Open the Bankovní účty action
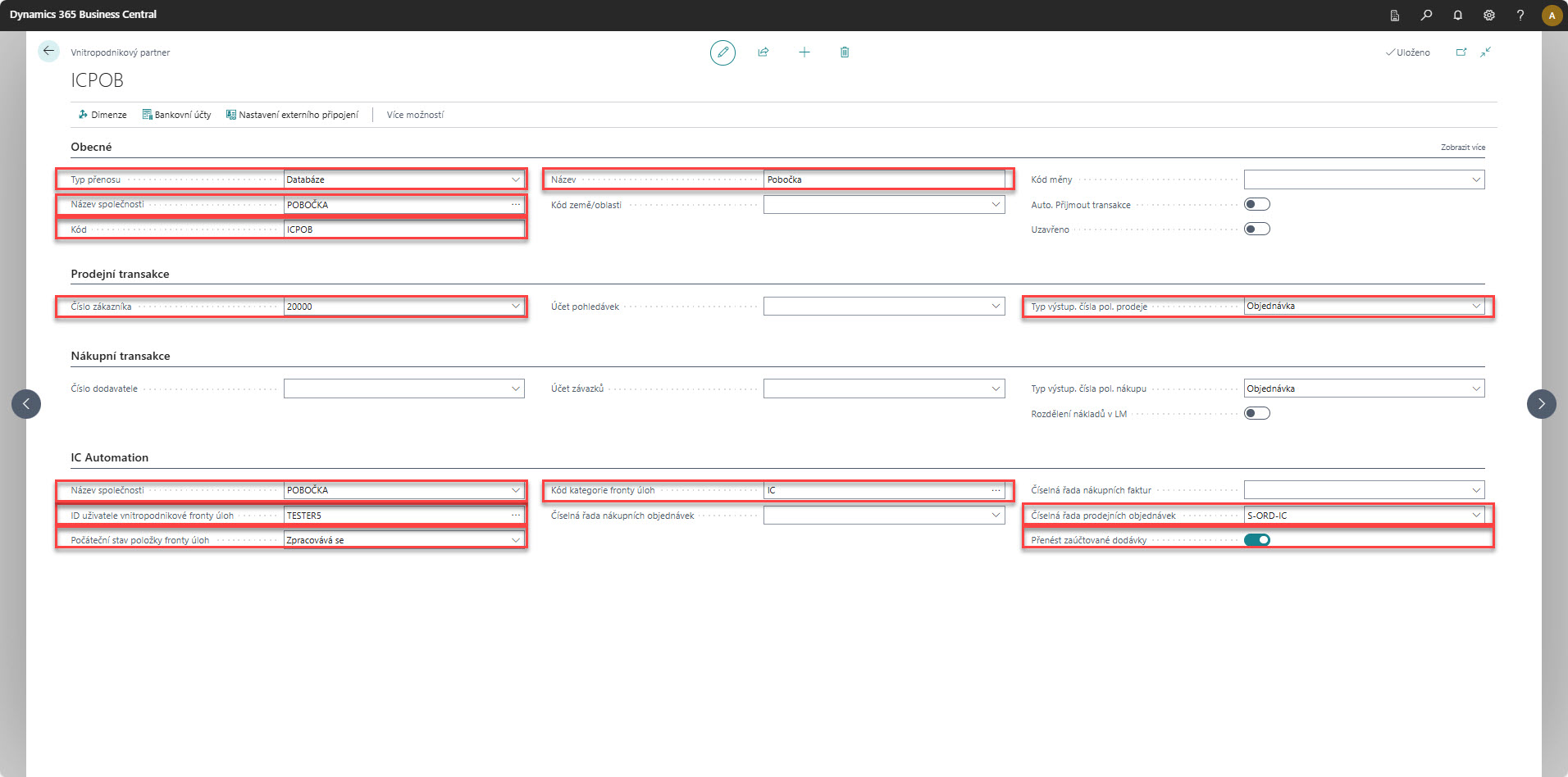 [176, 115]
